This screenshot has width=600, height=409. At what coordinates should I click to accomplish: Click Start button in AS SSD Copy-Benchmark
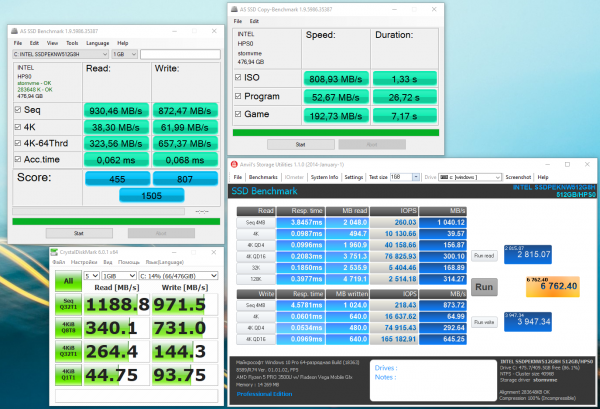click(301, 144)
